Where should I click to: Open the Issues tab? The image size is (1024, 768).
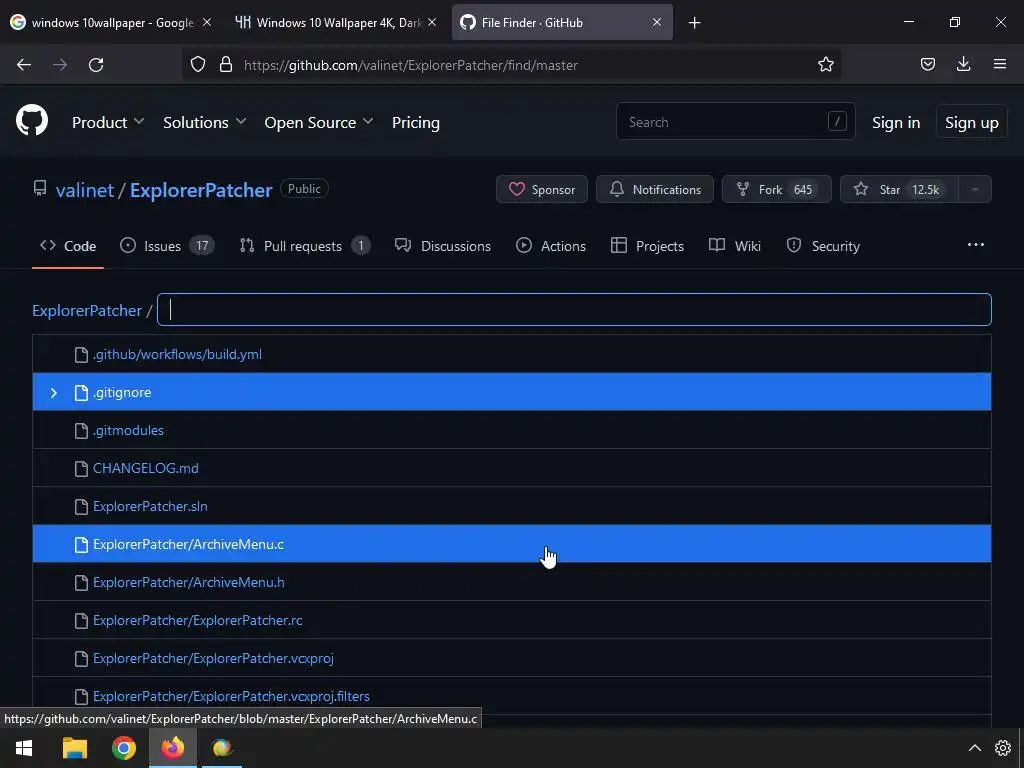(x=167, y=246)
